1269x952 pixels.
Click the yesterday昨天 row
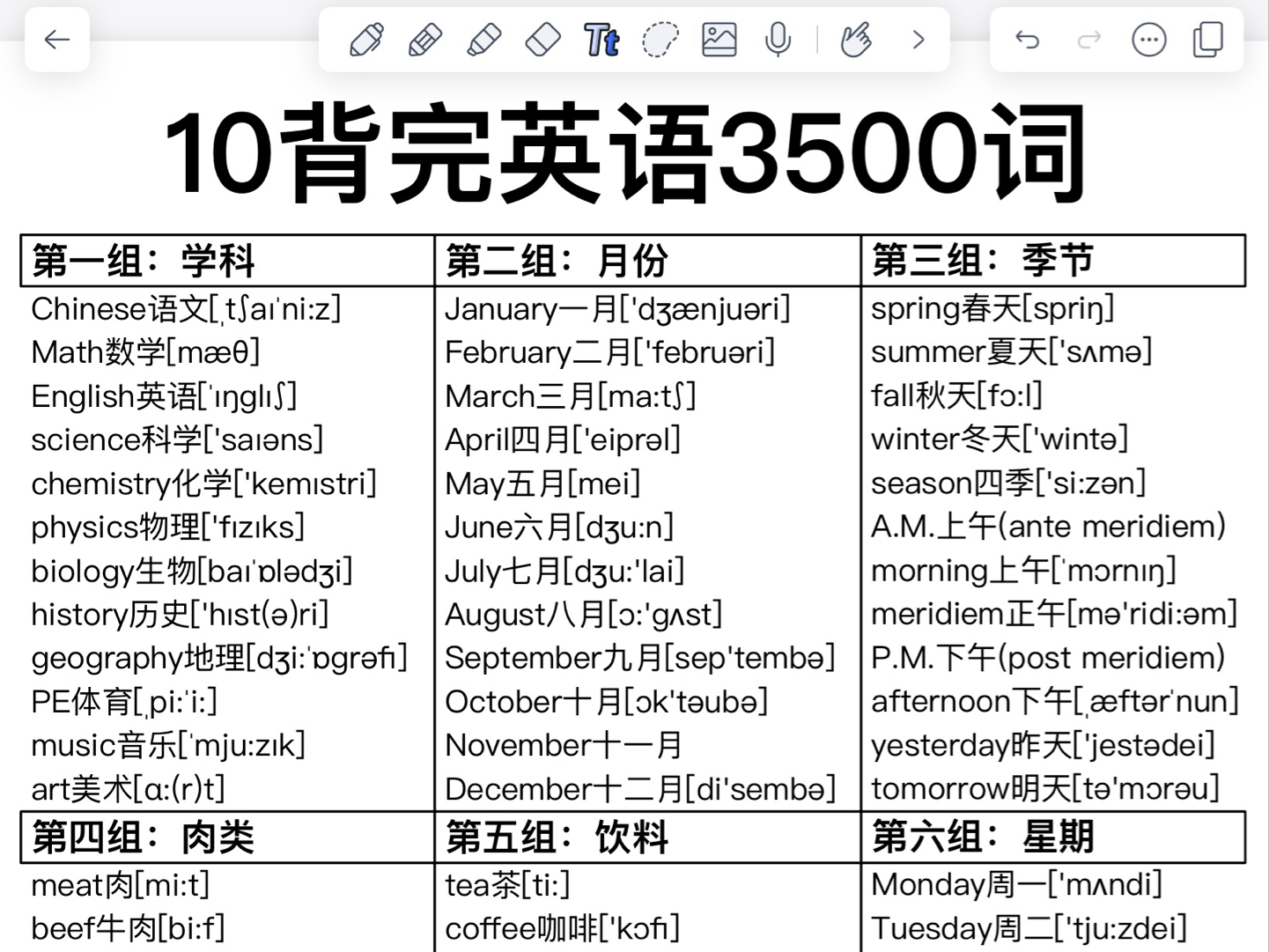point(1043,744)
